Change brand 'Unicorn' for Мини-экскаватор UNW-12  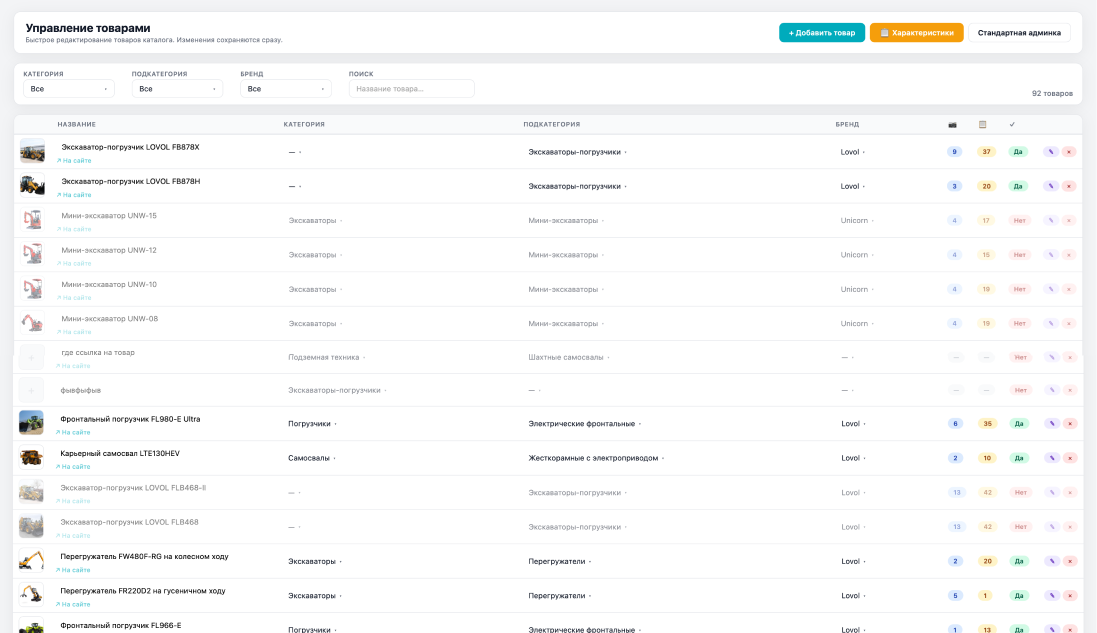[857, 255]
